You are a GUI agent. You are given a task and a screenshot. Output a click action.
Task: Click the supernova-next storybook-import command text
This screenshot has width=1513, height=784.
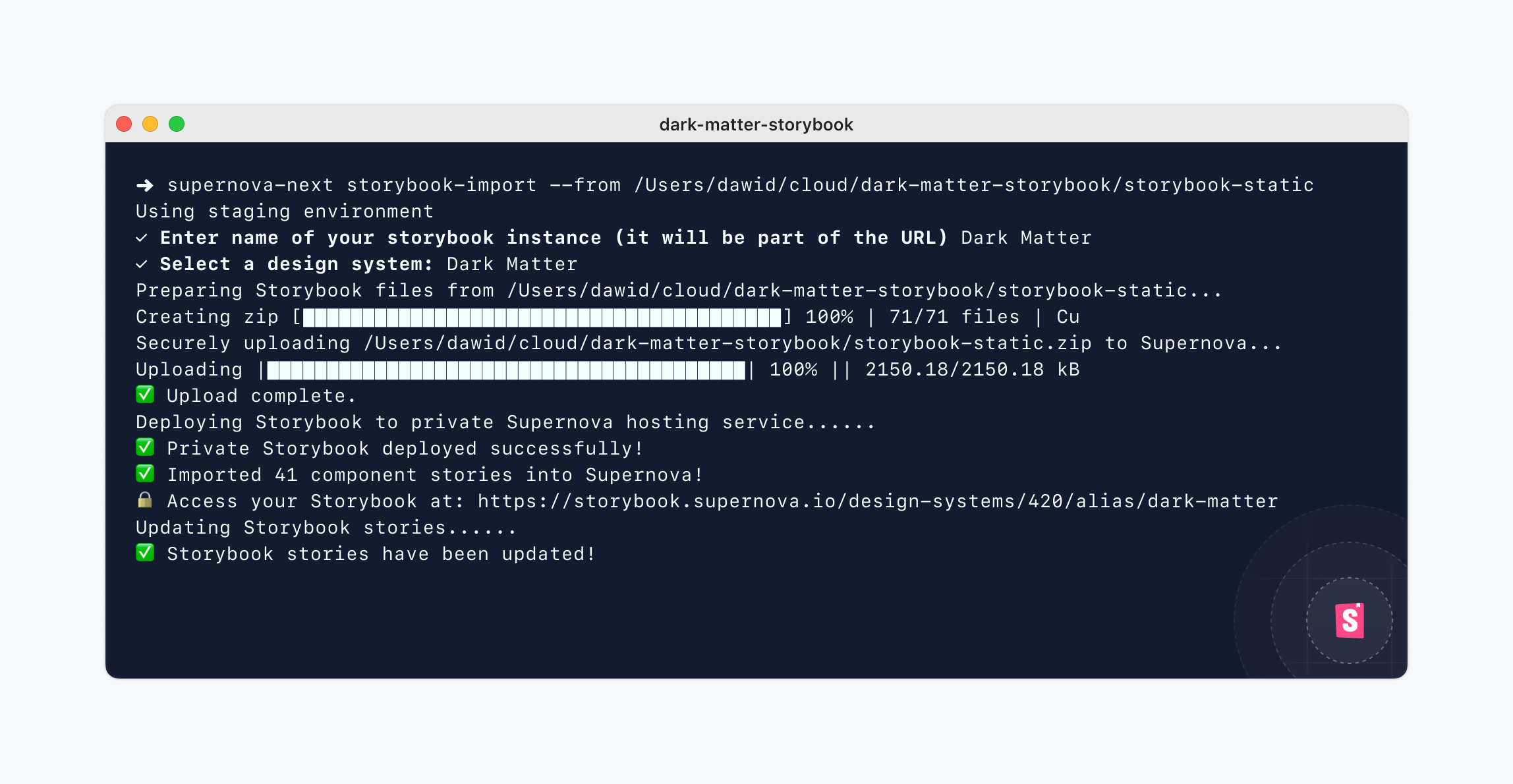click(x=741, y=185)
